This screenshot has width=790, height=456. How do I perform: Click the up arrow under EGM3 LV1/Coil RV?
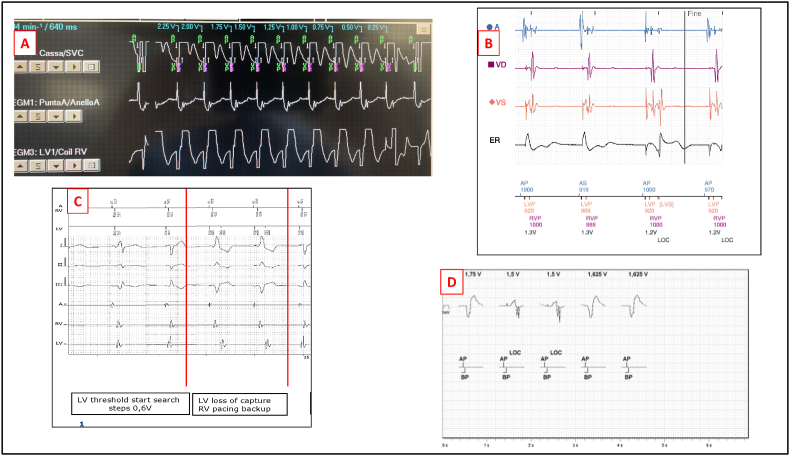click(23, 163)
